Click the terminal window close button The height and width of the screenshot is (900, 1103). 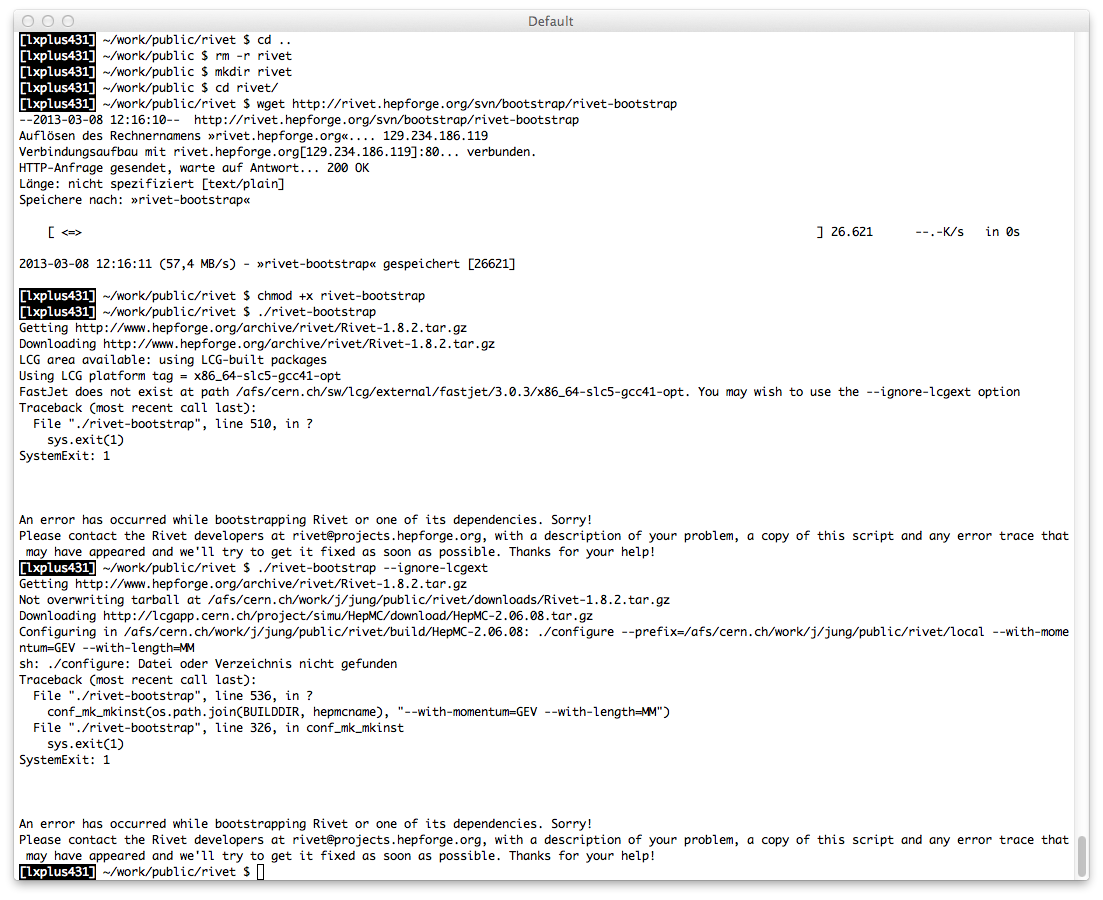28,21
